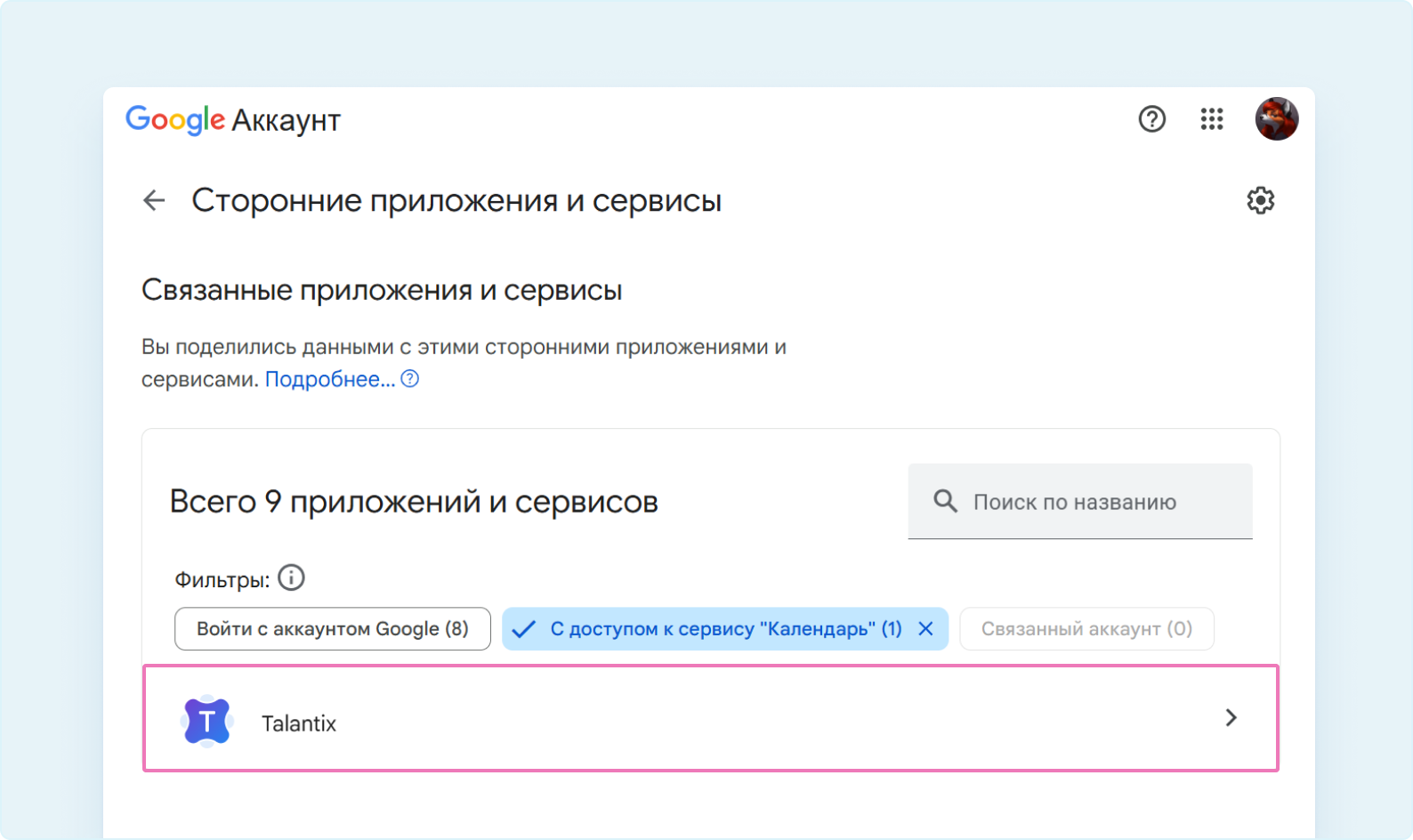Open the Talantix app entry

711,718
